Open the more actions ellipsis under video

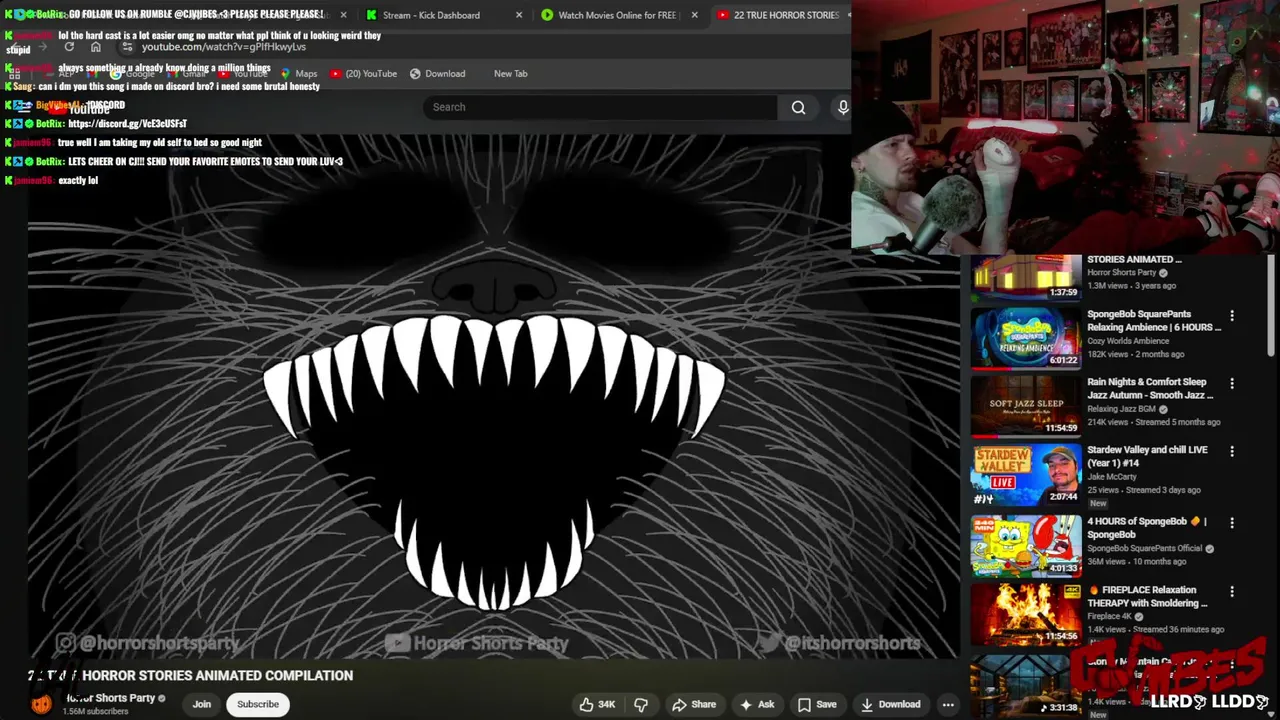point(947,704)
